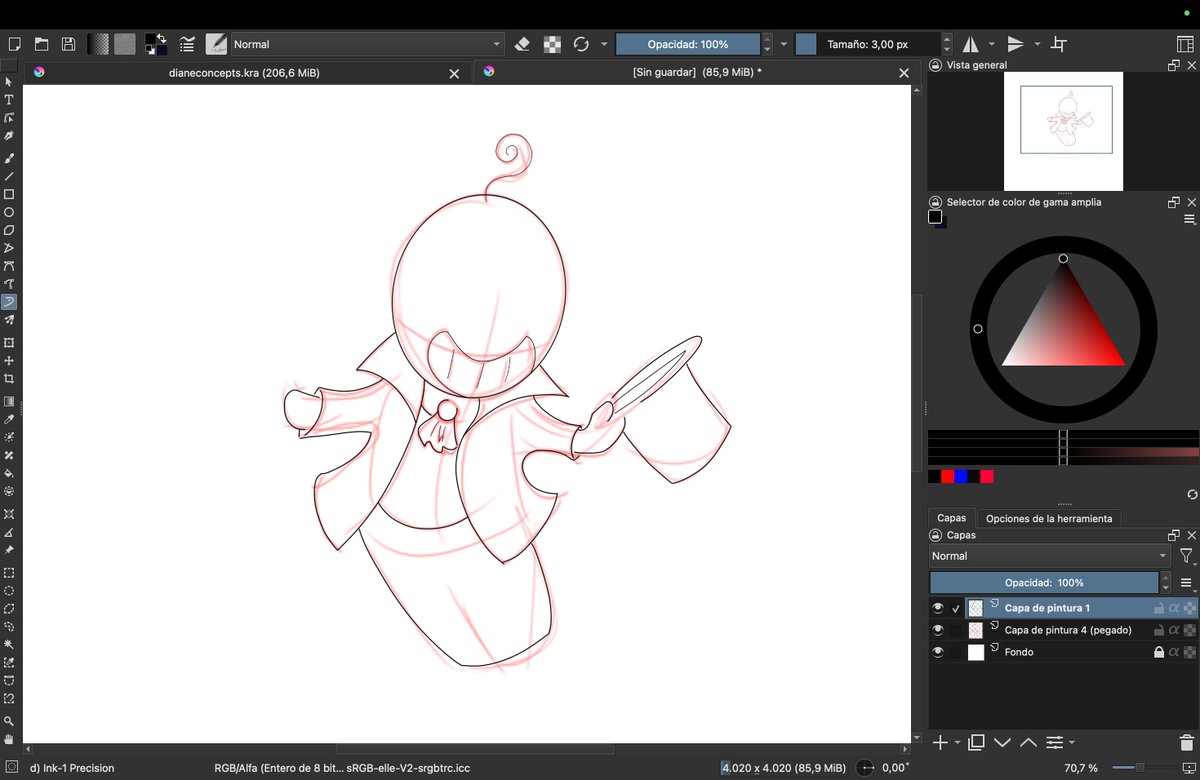
Task: Expand layer properties dropdown arrow
Action: (x=1071, y=743)
